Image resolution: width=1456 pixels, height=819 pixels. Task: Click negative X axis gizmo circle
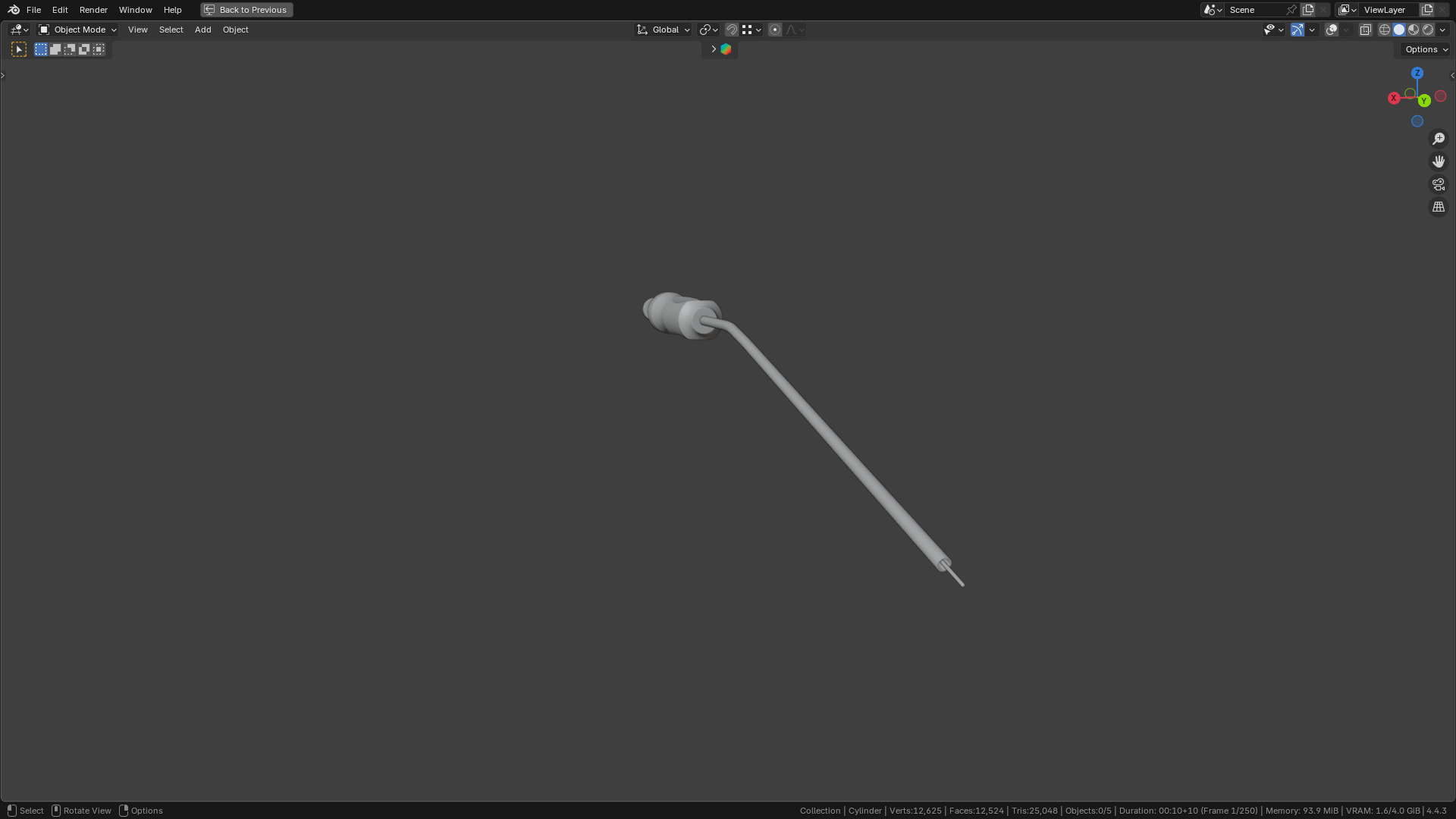[x=1441, y=96]
